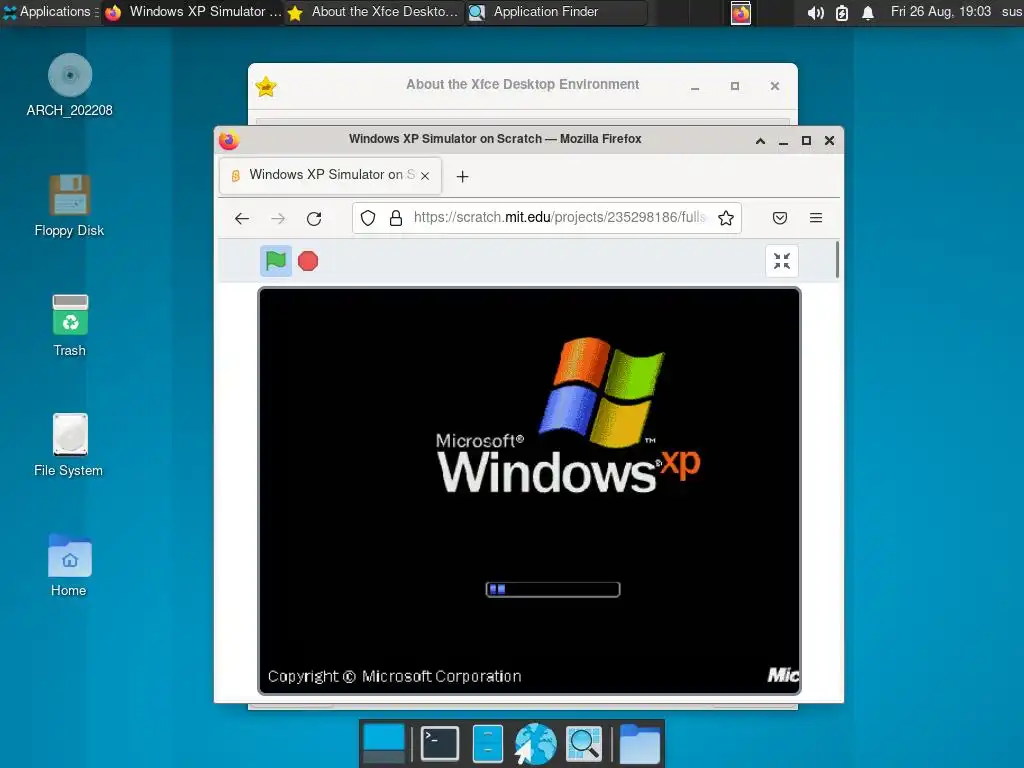Stop the Scratch project with red stop sign
The width and height of the screenshot is (1024, 768).
[x=308, y=261]
